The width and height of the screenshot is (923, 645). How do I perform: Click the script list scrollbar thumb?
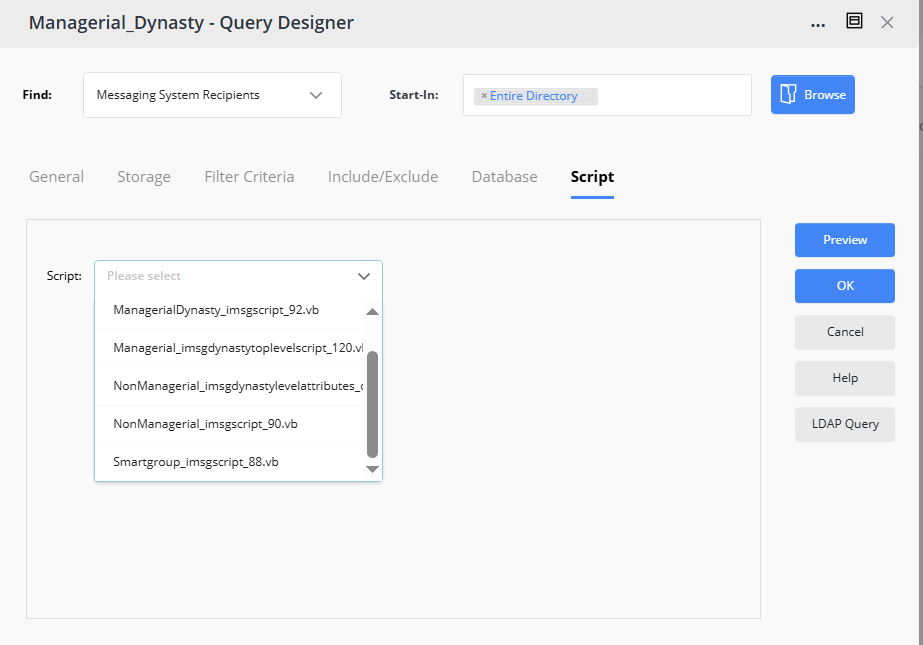point(372,404)
